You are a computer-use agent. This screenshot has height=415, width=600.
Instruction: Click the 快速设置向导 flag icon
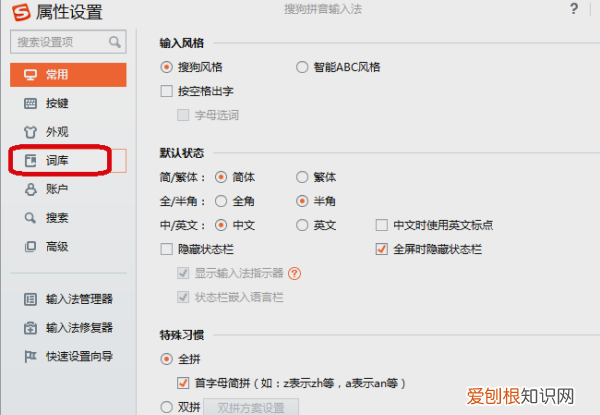(30, 356)
